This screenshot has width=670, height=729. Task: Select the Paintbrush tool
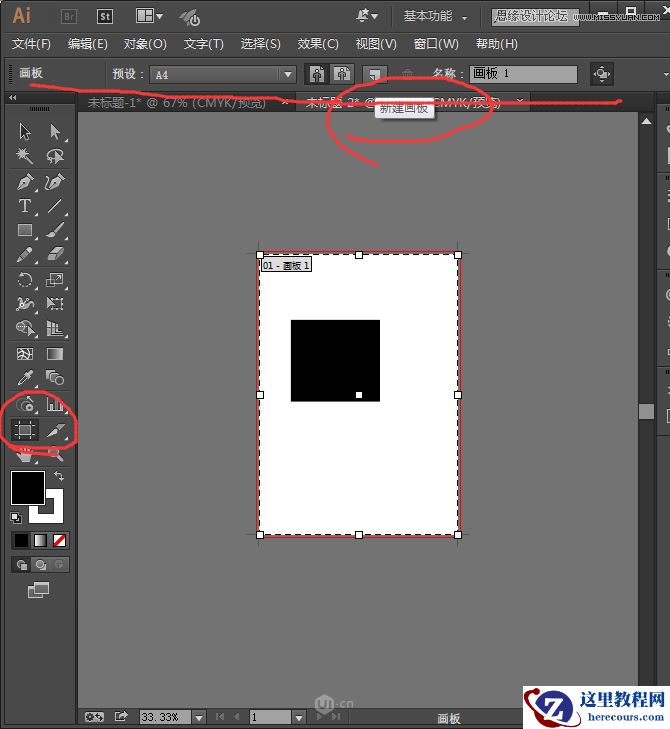[55, 230]
